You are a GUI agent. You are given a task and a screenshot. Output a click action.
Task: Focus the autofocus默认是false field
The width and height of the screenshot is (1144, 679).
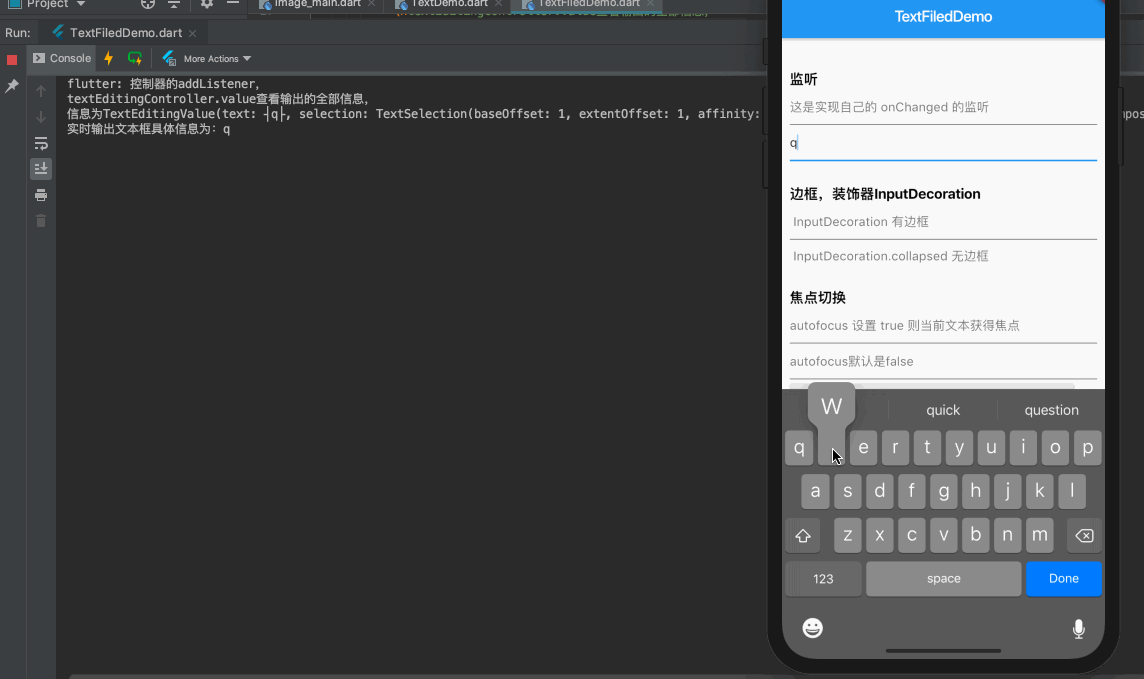point(943,362)
